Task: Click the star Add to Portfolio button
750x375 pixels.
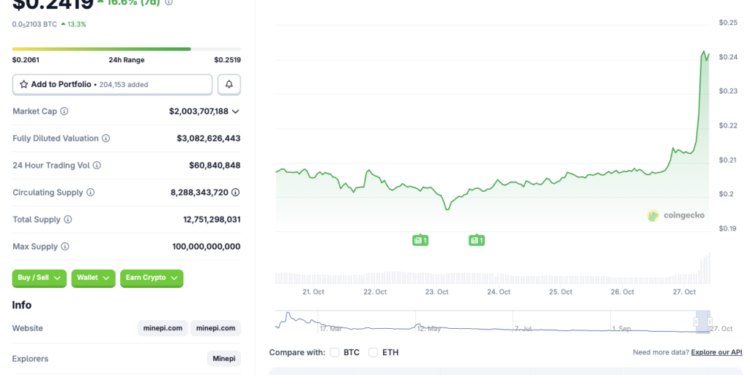Action: click(x=112, y=85)
